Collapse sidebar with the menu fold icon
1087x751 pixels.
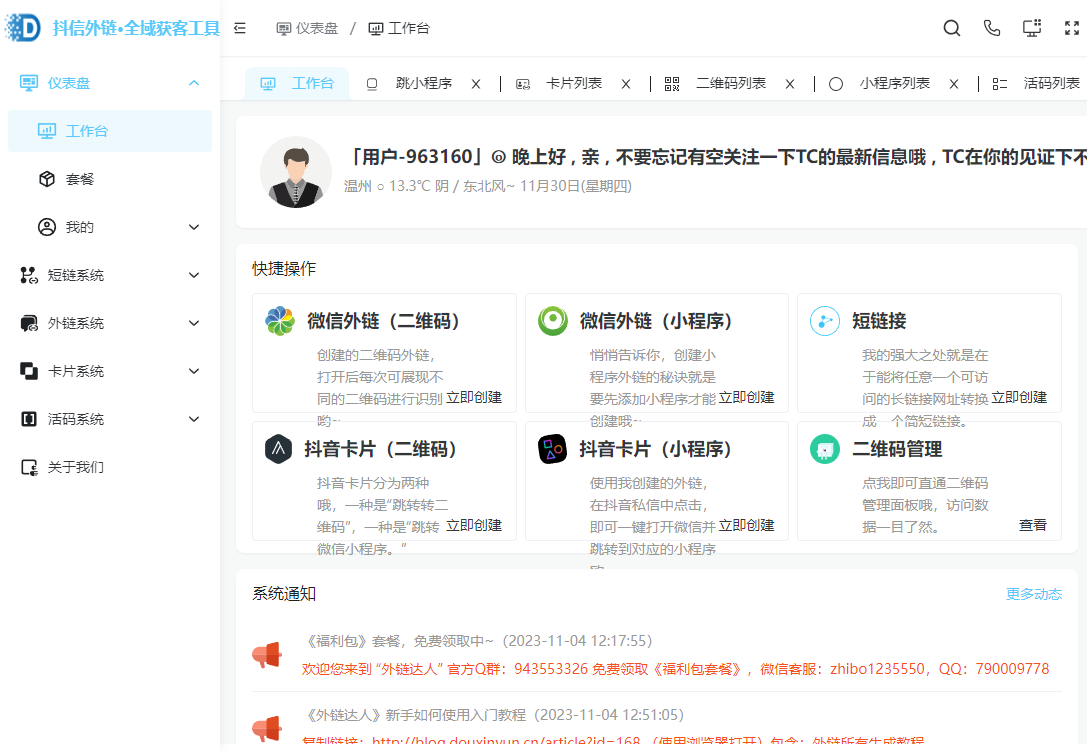240,28
